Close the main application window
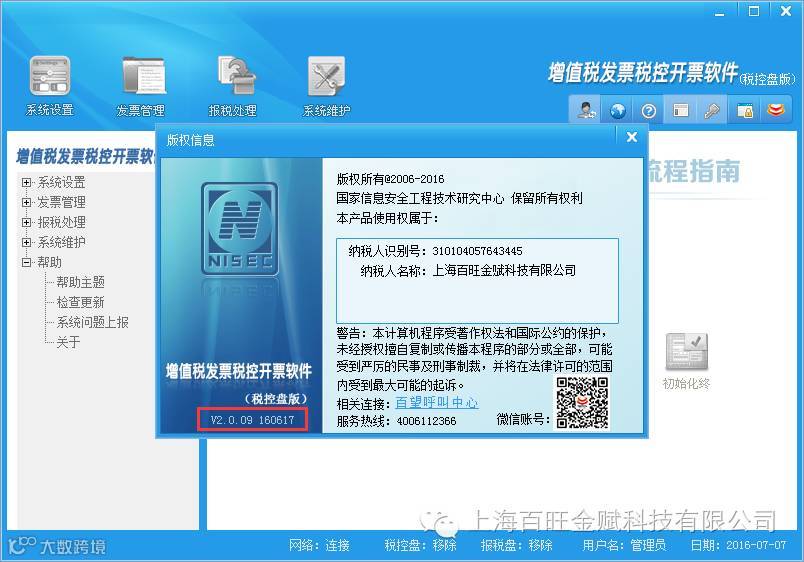This screenshot has height=562, width=804. [x=786, y=11]
